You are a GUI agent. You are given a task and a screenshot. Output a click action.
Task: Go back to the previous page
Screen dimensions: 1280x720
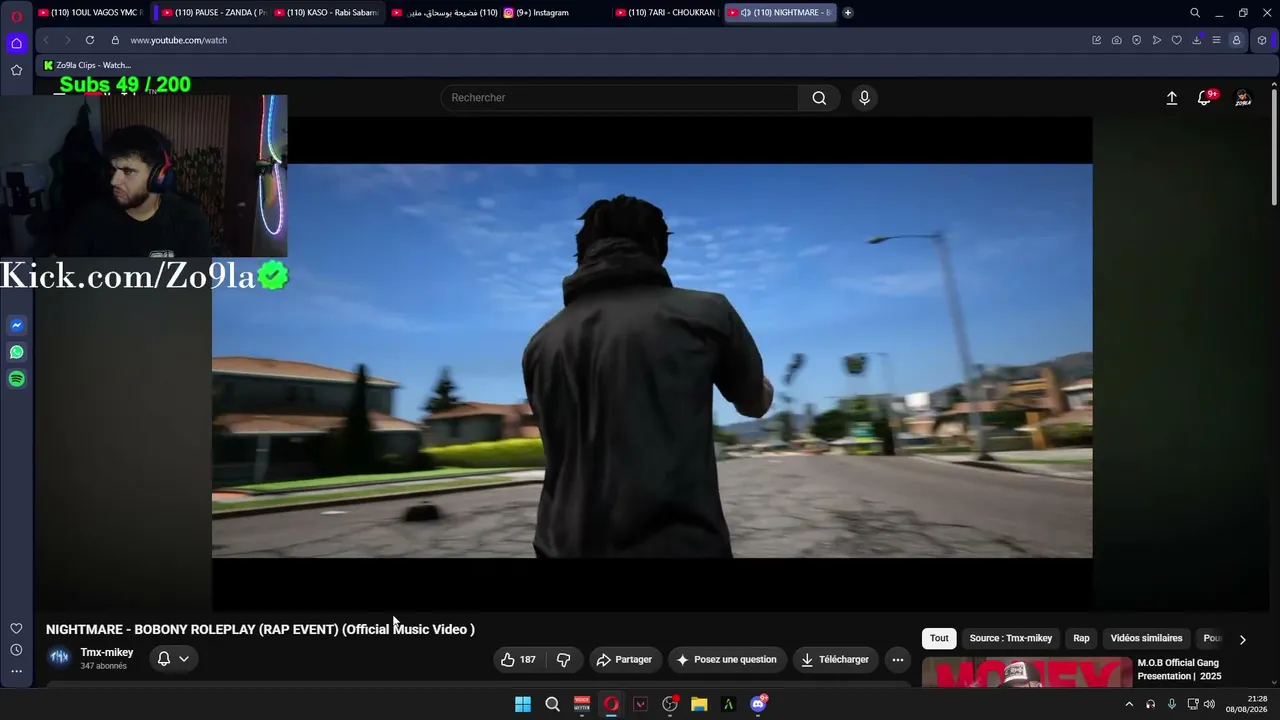(46, 40)
